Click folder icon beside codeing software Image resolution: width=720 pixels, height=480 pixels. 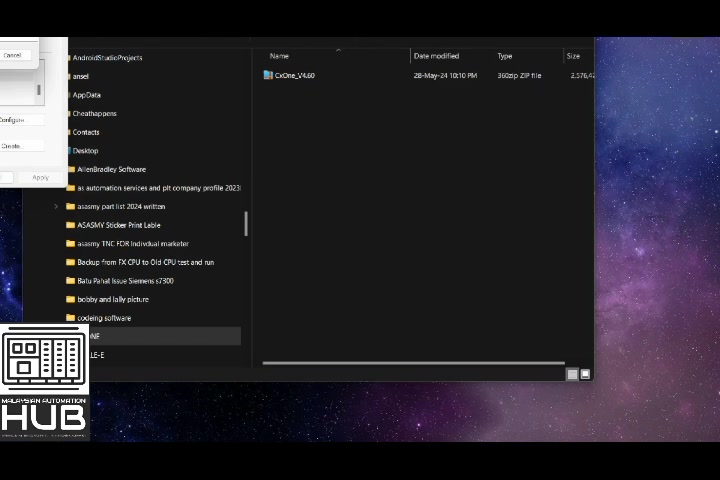point(70,318)
